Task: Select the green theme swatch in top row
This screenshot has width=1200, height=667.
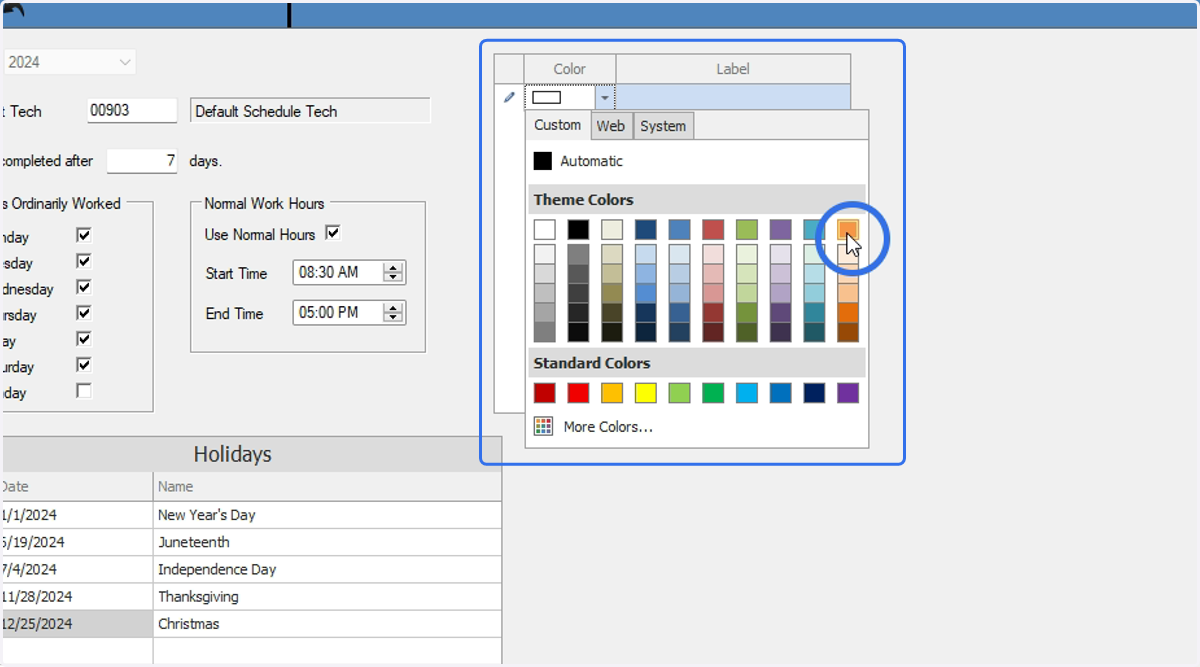Action: tap(747, 229)
